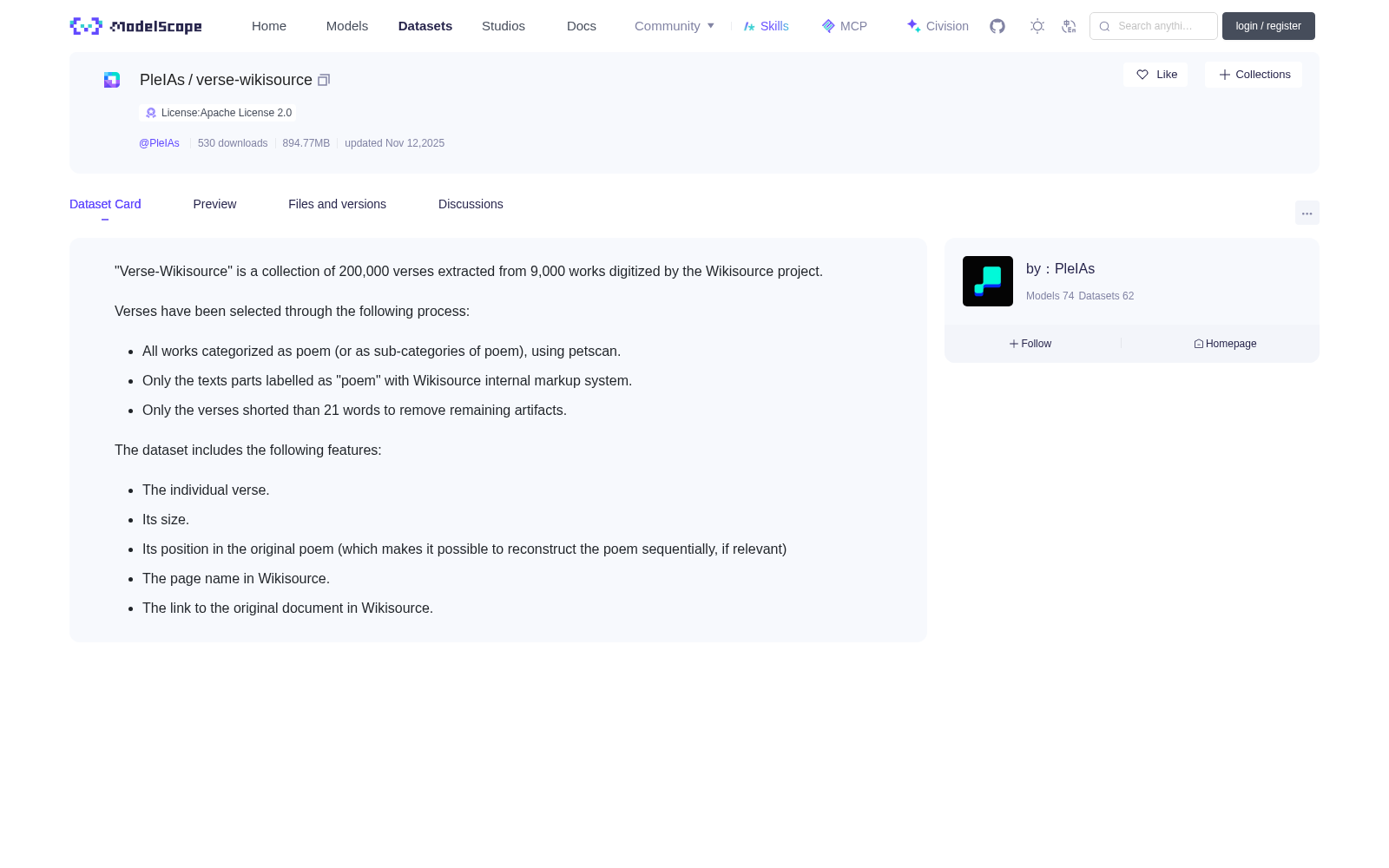Click the heart icon in Like
This screenshot has width=1389, height=868.
(1142, 75)
